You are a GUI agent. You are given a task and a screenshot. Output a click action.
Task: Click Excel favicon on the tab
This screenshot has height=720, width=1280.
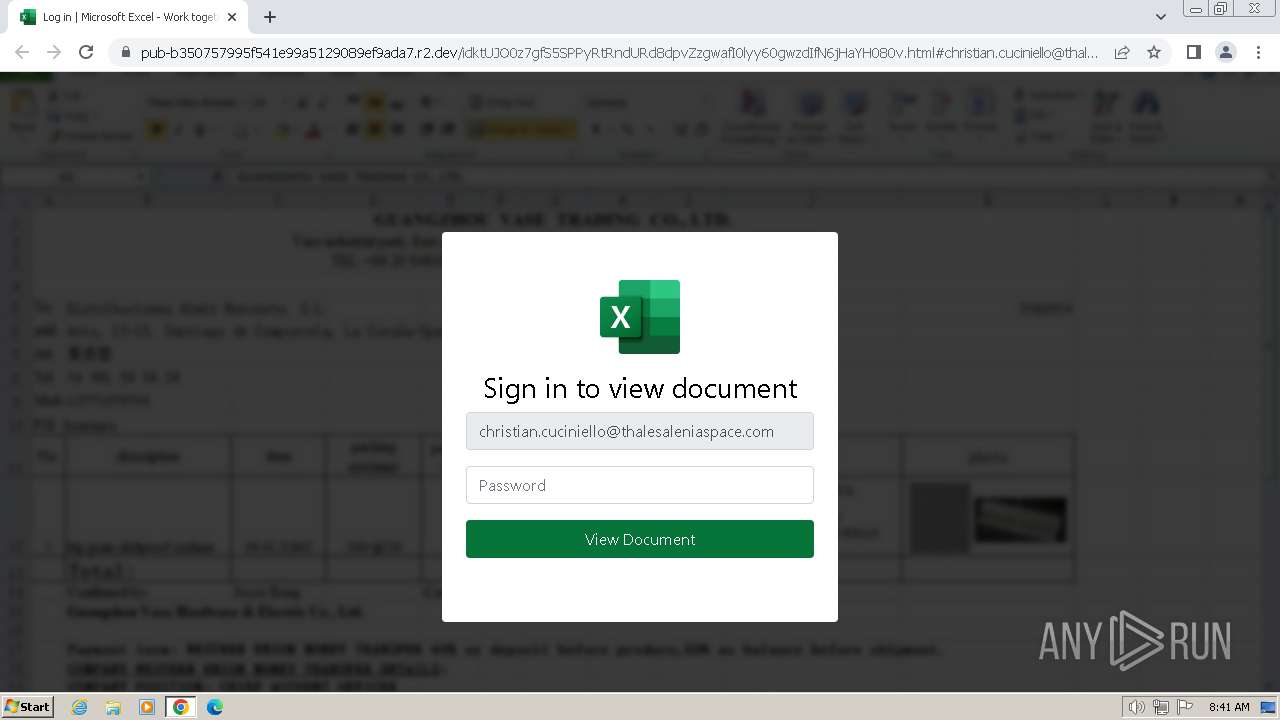(28, 17)
